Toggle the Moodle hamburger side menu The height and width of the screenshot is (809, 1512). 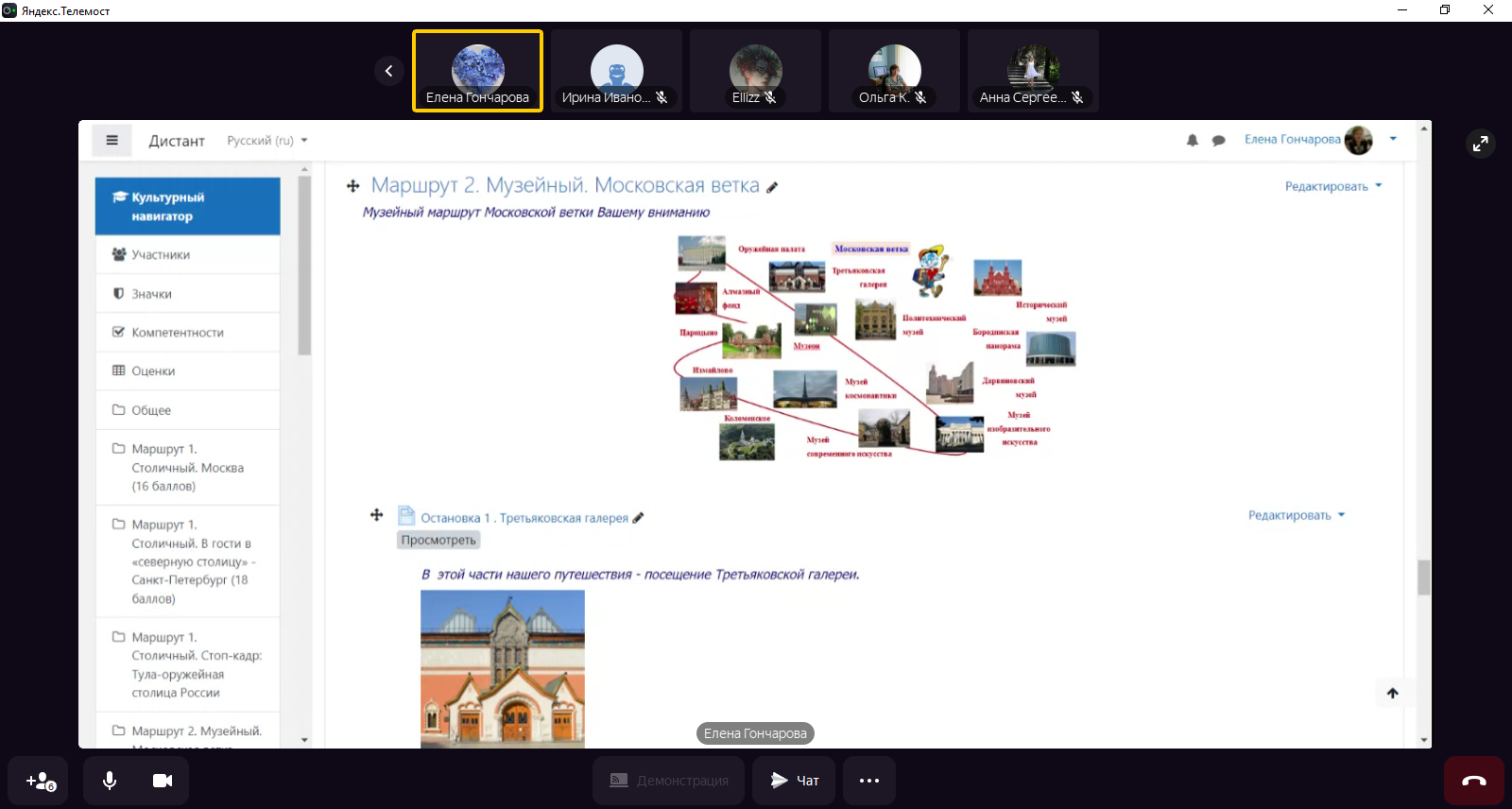click(x=112, y=141)
